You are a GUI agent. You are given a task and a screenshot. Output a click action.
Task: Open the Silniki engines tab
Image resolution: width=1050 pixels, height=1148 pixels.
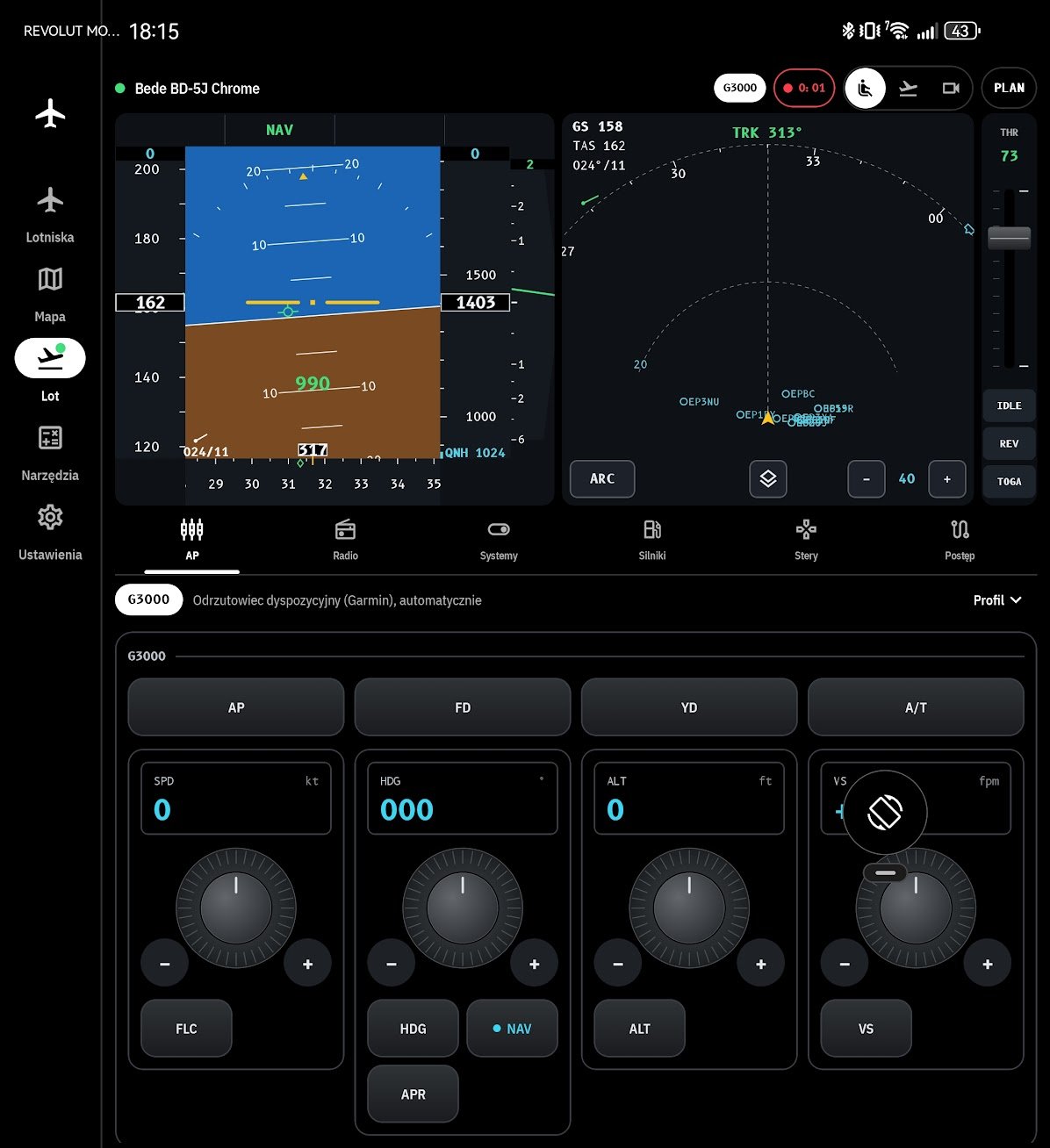(652, 540)
